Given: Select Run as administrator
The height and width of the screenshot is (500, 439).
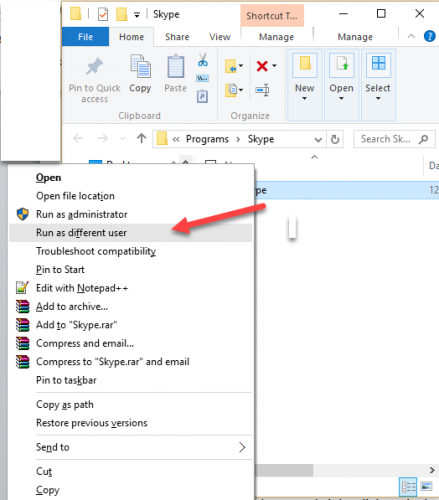Looking at the screenshot, I should 131,214.
